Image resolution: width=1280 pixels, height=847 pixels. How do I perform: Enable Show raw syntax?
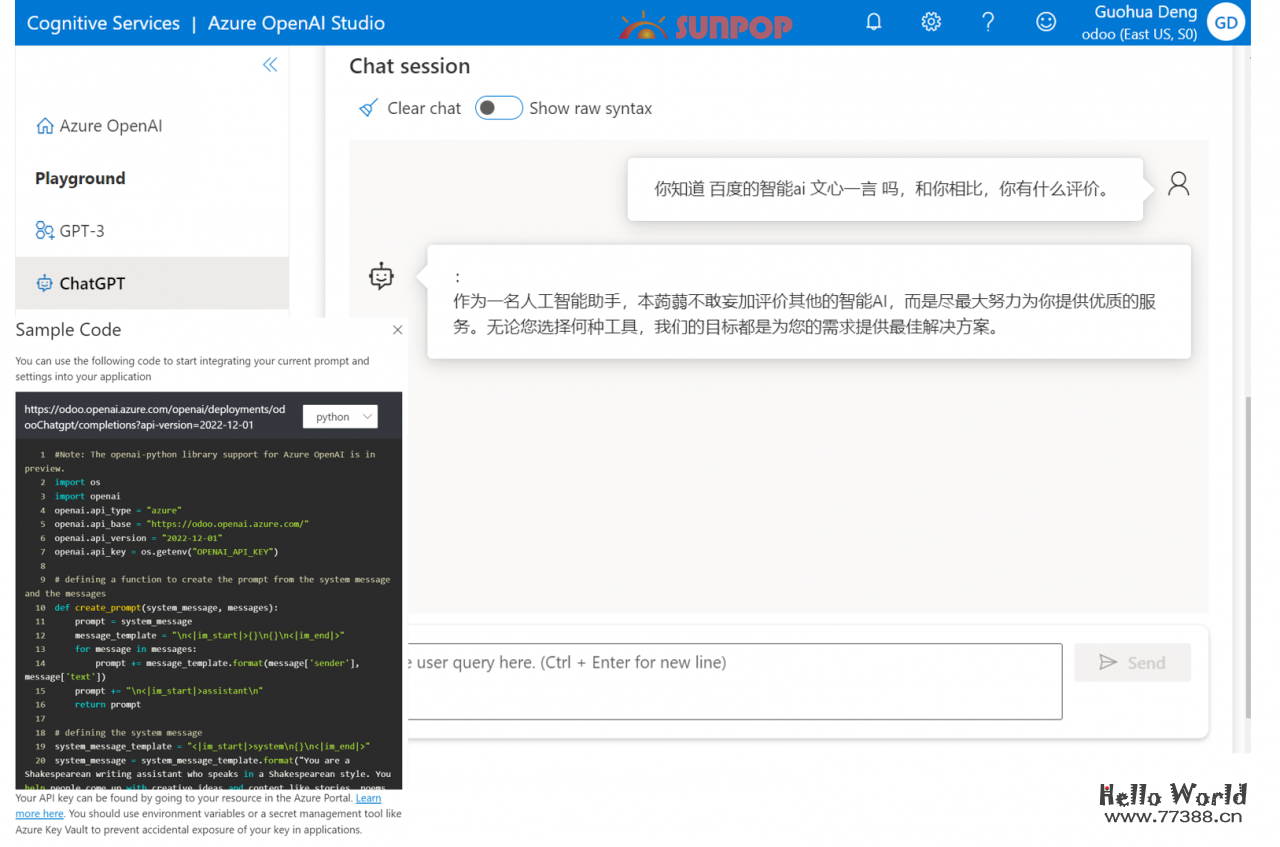498,107
